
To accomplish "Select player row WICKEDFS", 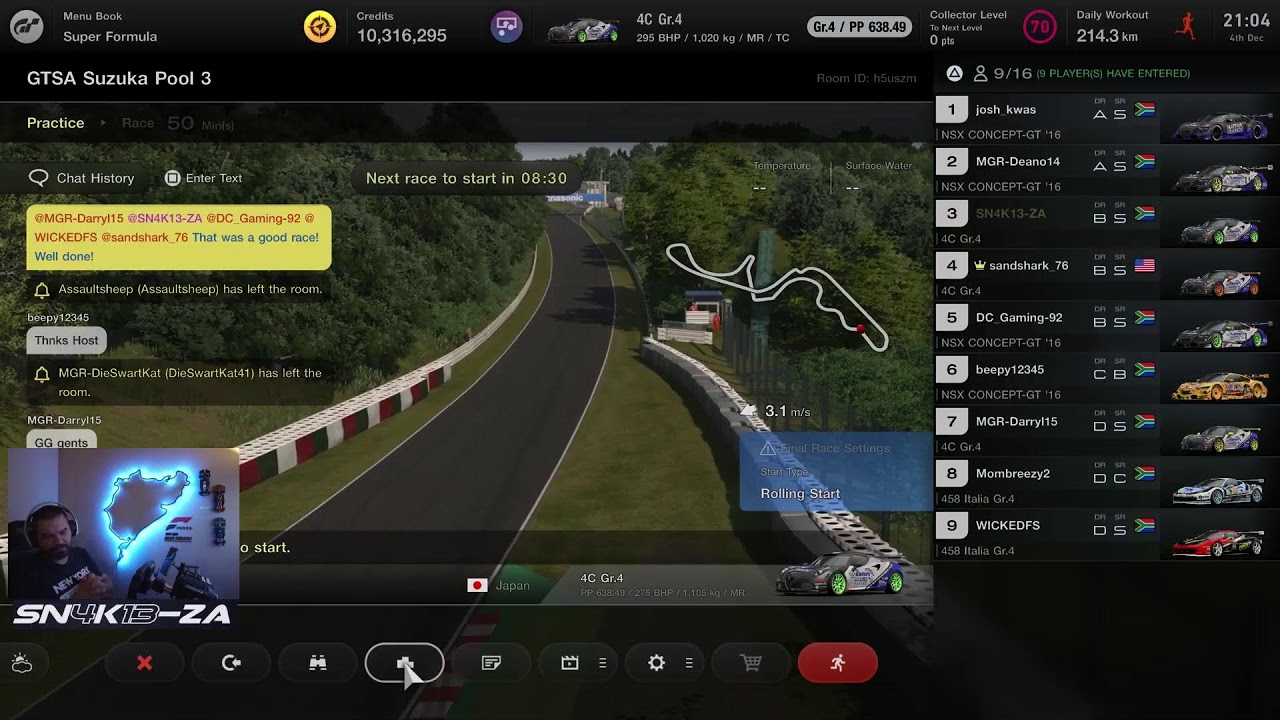I will tap(1107, 535).
